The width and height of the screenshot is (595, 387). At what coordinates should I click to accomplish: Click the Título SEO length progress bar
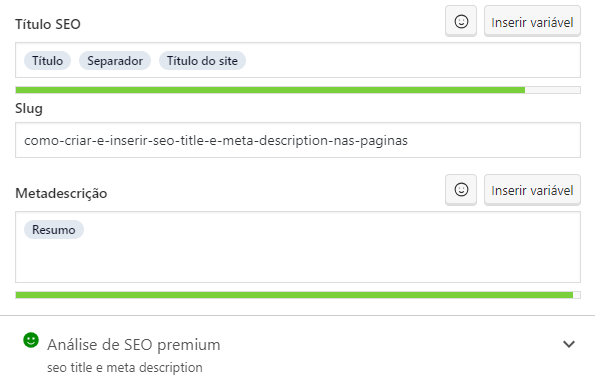[x=298, y=90]
